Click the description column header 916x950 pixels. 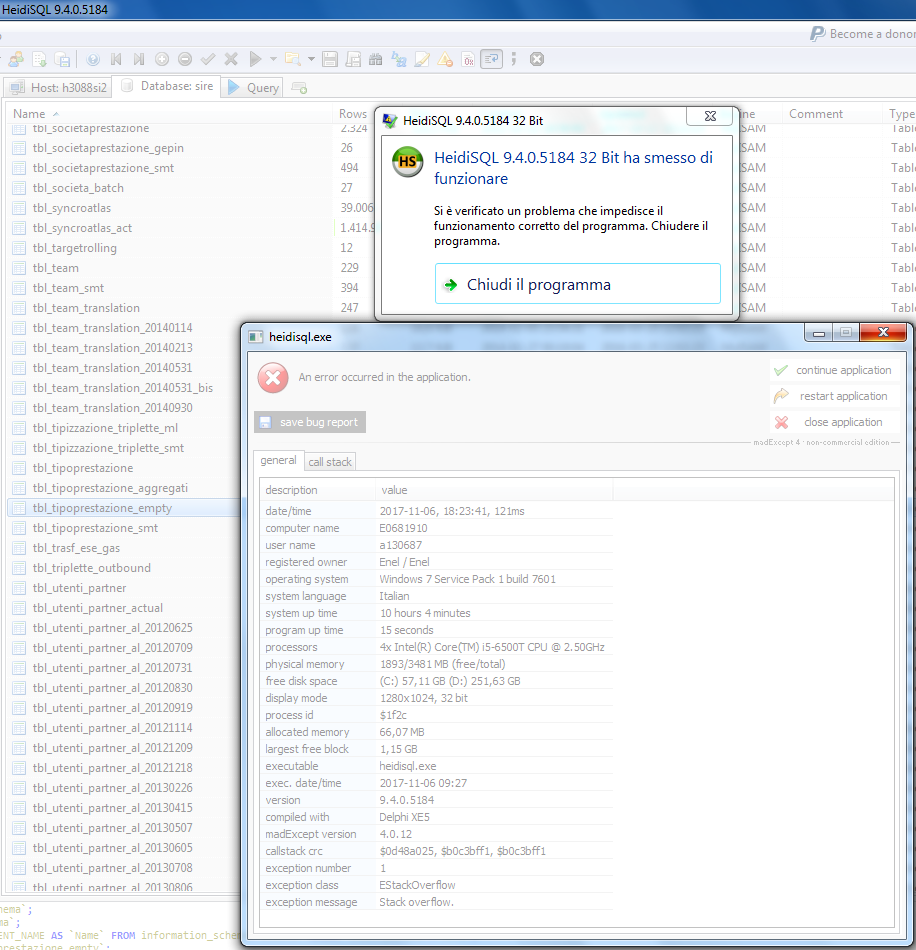(x=317, y=490)
